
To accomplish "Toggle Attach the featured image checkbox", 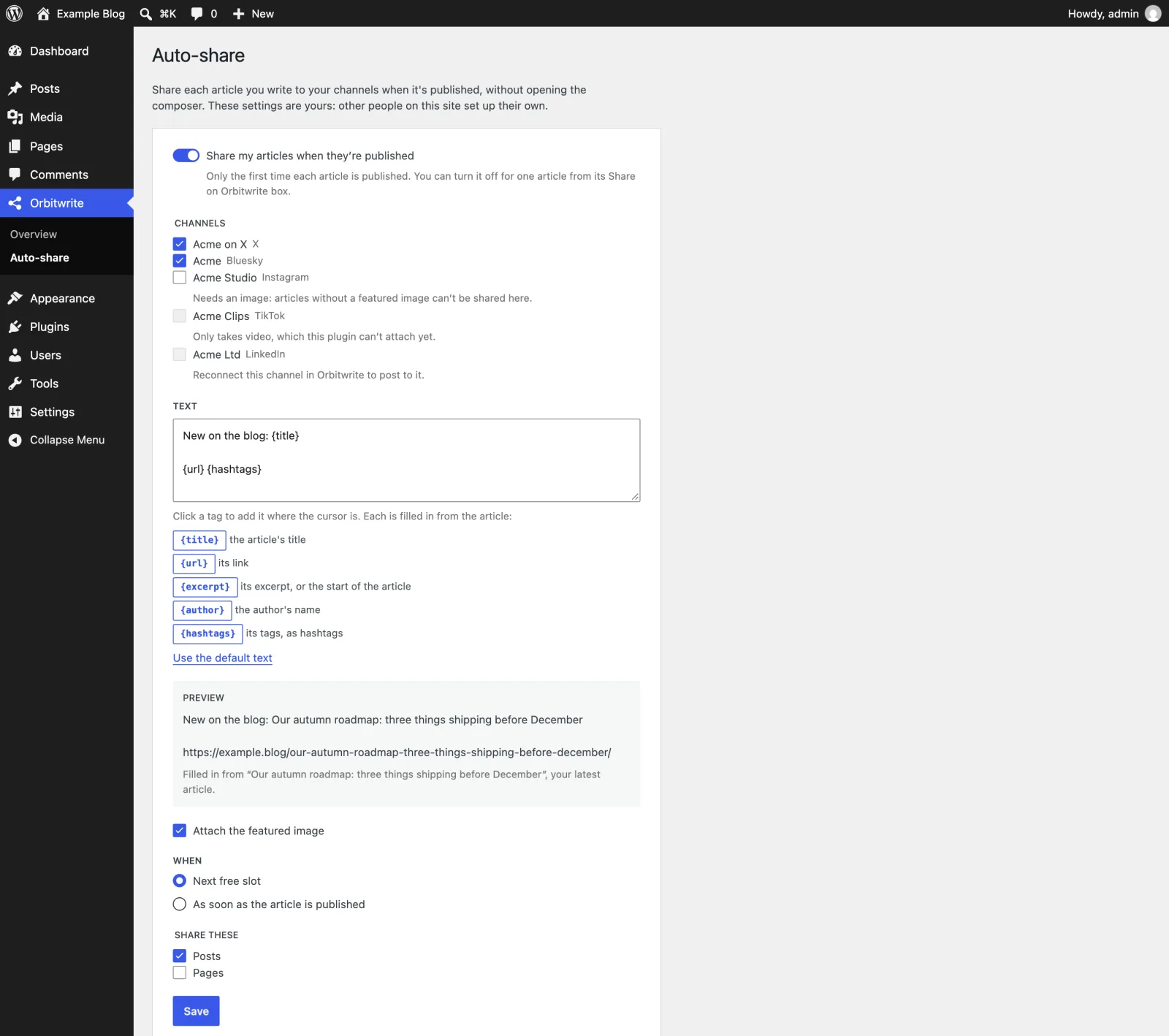I will (x=180, y=831).
